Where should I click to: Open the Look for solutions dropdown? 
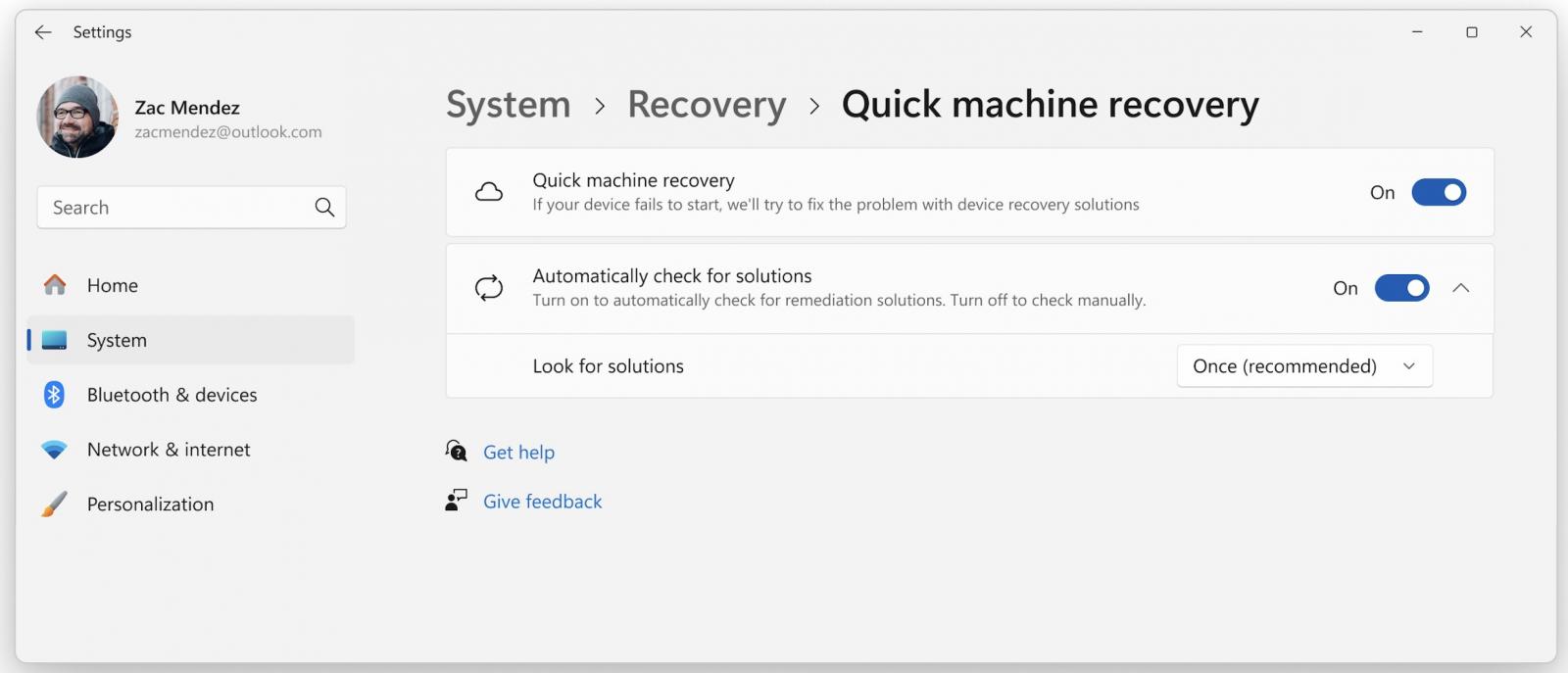coord(1303,366)
